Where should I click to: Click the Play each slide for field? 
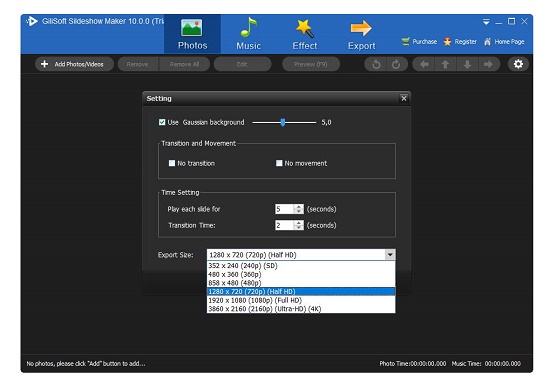coord(284,209)
